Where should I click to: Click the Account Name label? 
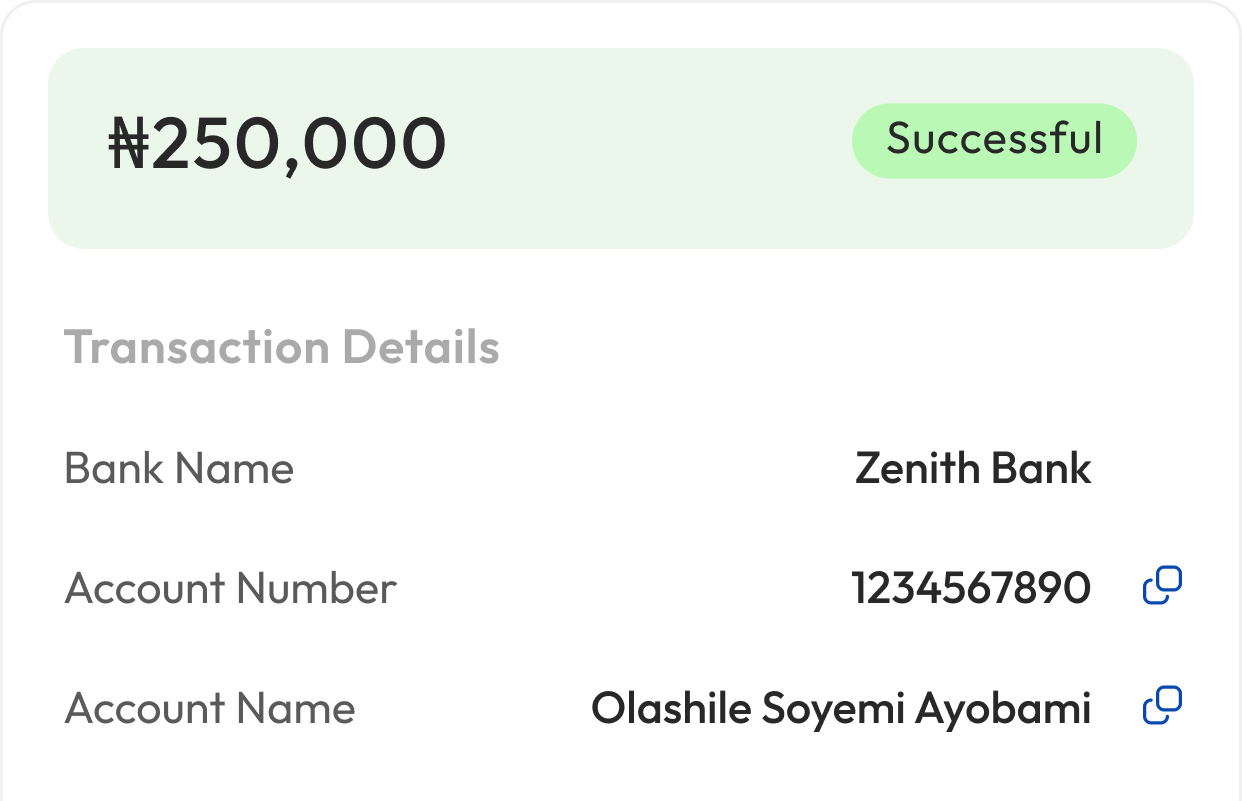click(x=210, y=708)
